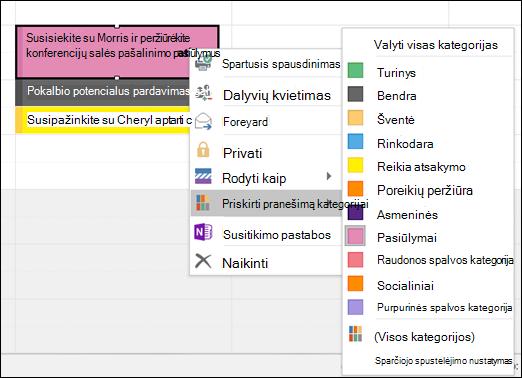
Task: Select the Pasiūlymai category label
Action: pos(407,238)
